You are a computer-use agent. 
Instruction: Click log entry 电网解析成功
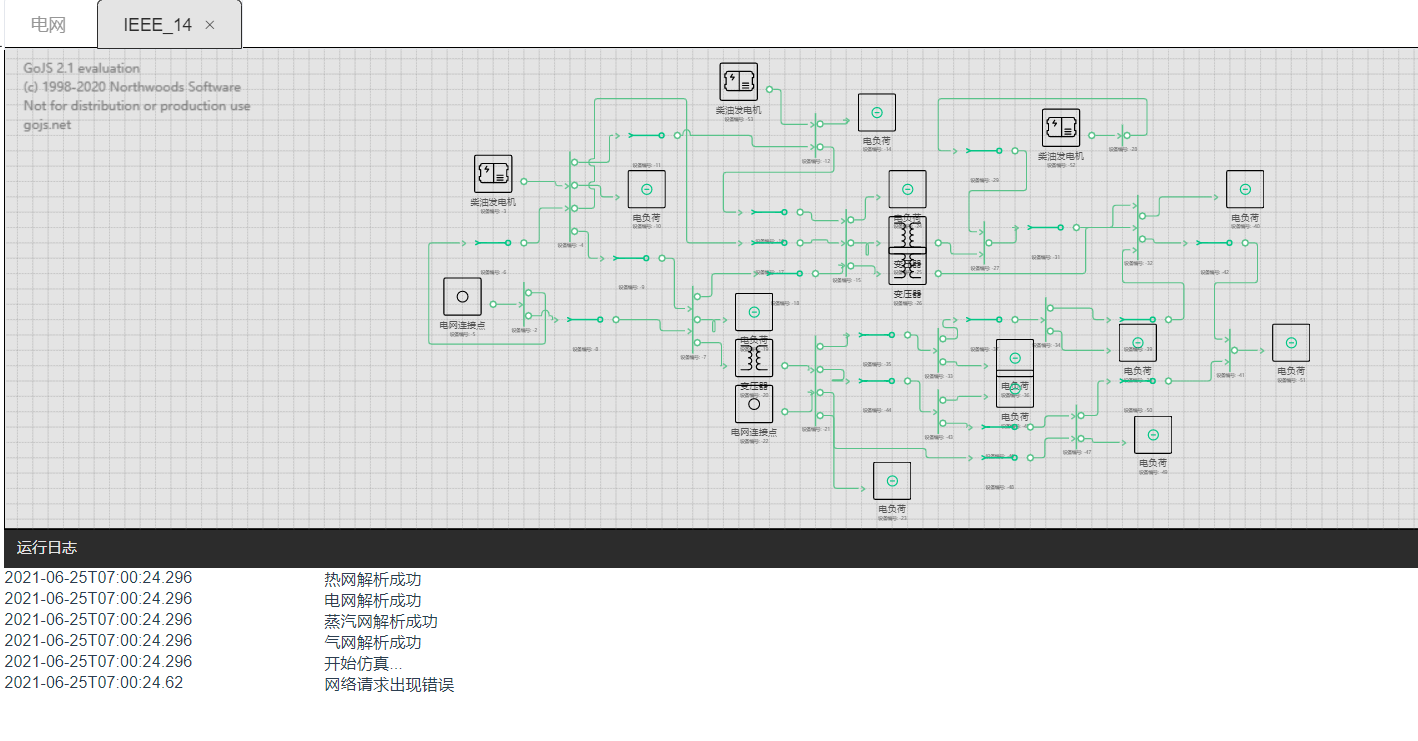point(372,600)
